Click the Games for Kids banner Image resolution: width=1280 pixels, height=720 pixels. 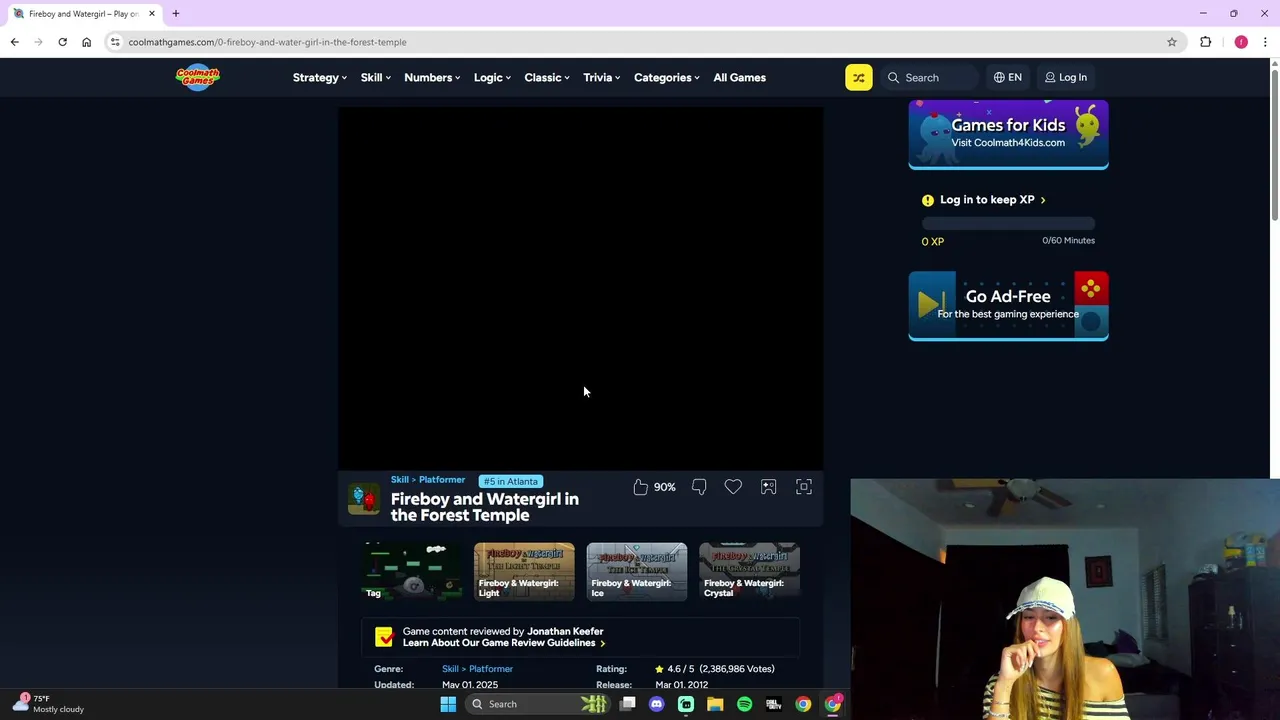pos(1008,135)
